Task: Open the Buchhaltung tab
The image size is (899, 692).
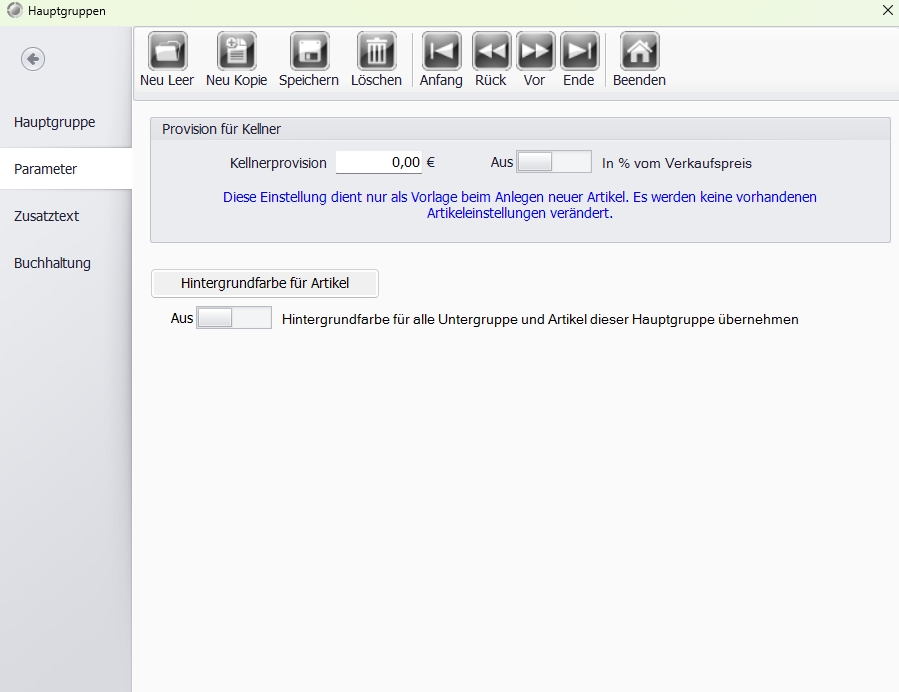Action: pyautogui.click(x=66, y=263)
